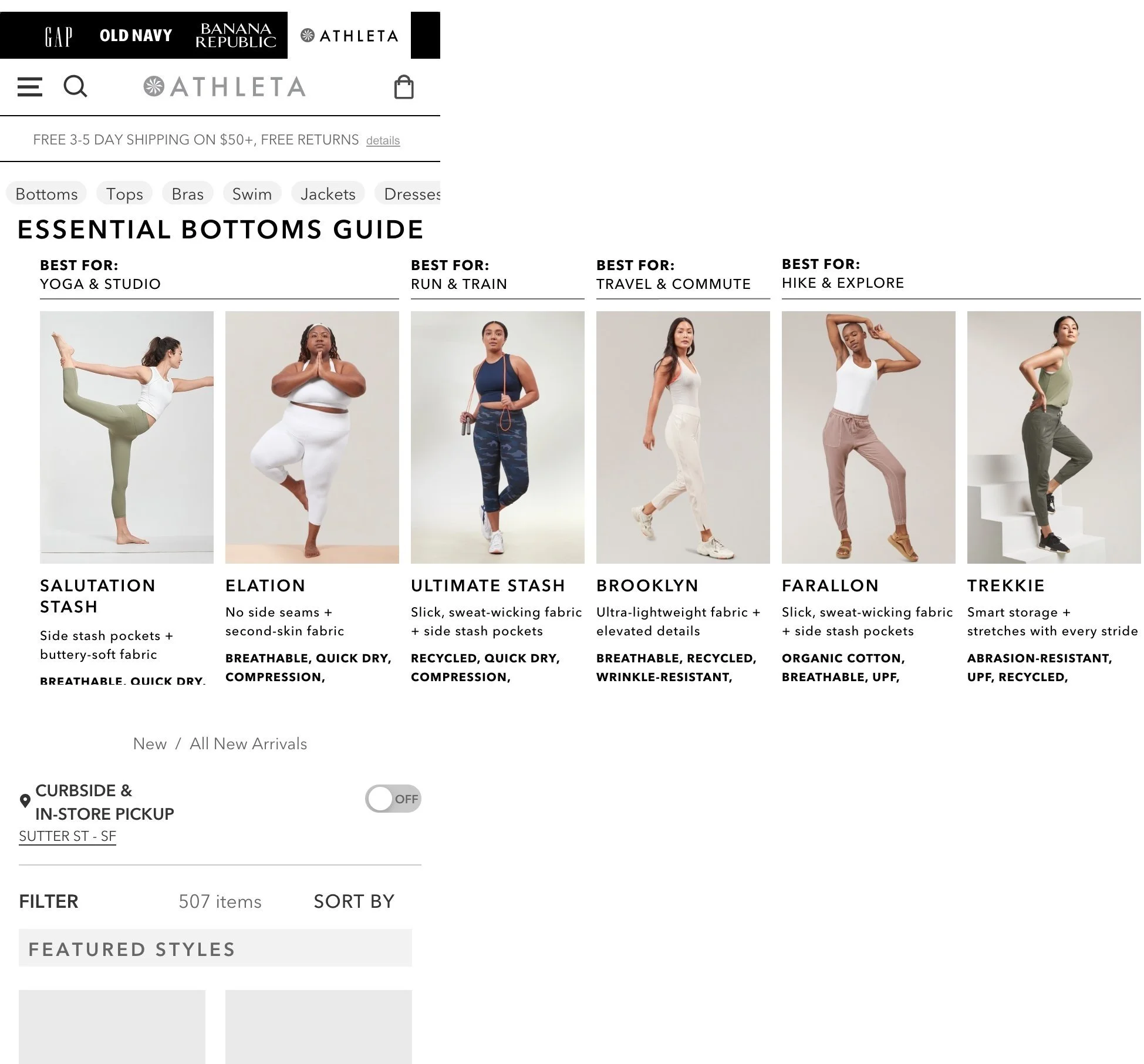
Task: Open Brooklyn product photo
Action: tap(683, 437)
